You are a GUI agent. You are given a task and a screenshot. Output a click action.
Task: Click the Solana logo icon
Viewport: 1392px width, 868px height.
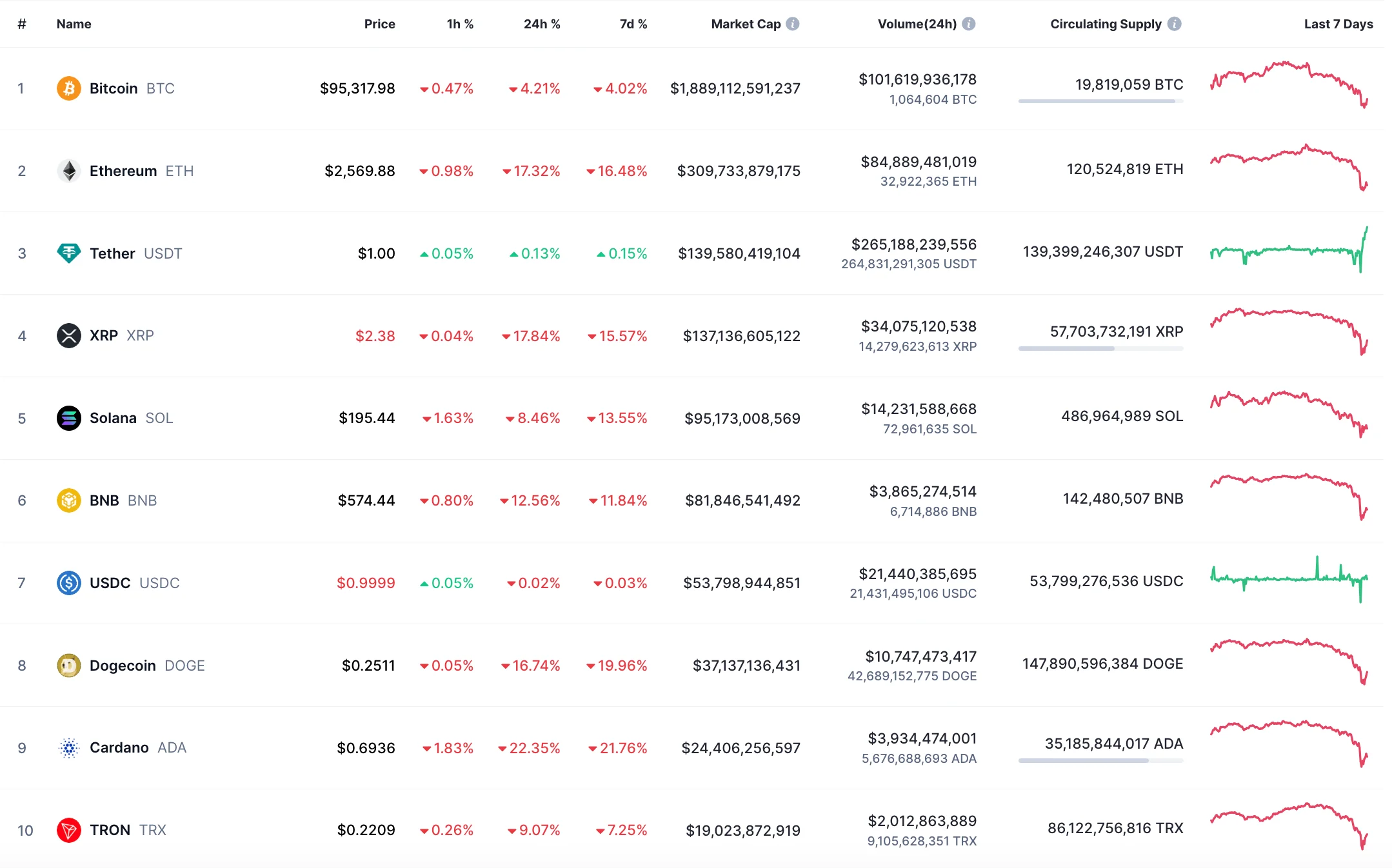click(x=69, y=418)
